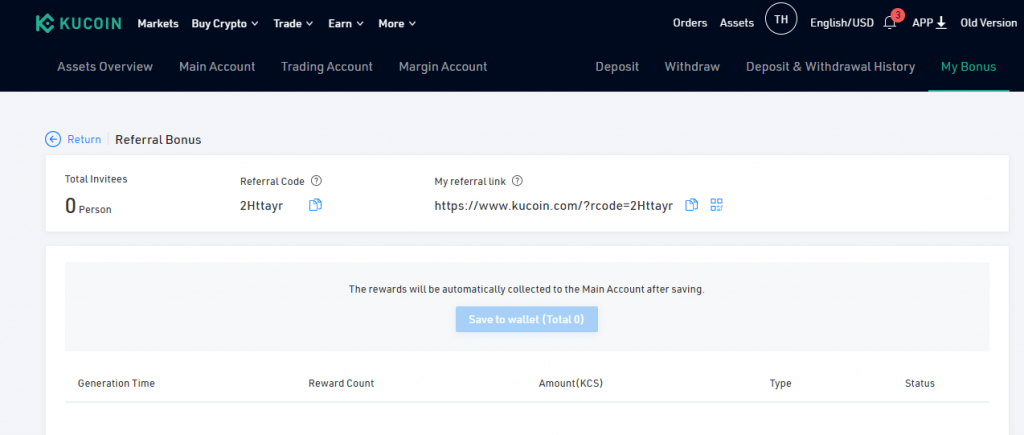
Task: Click the Amount(KCS) column header
Action: click(571, 383)
